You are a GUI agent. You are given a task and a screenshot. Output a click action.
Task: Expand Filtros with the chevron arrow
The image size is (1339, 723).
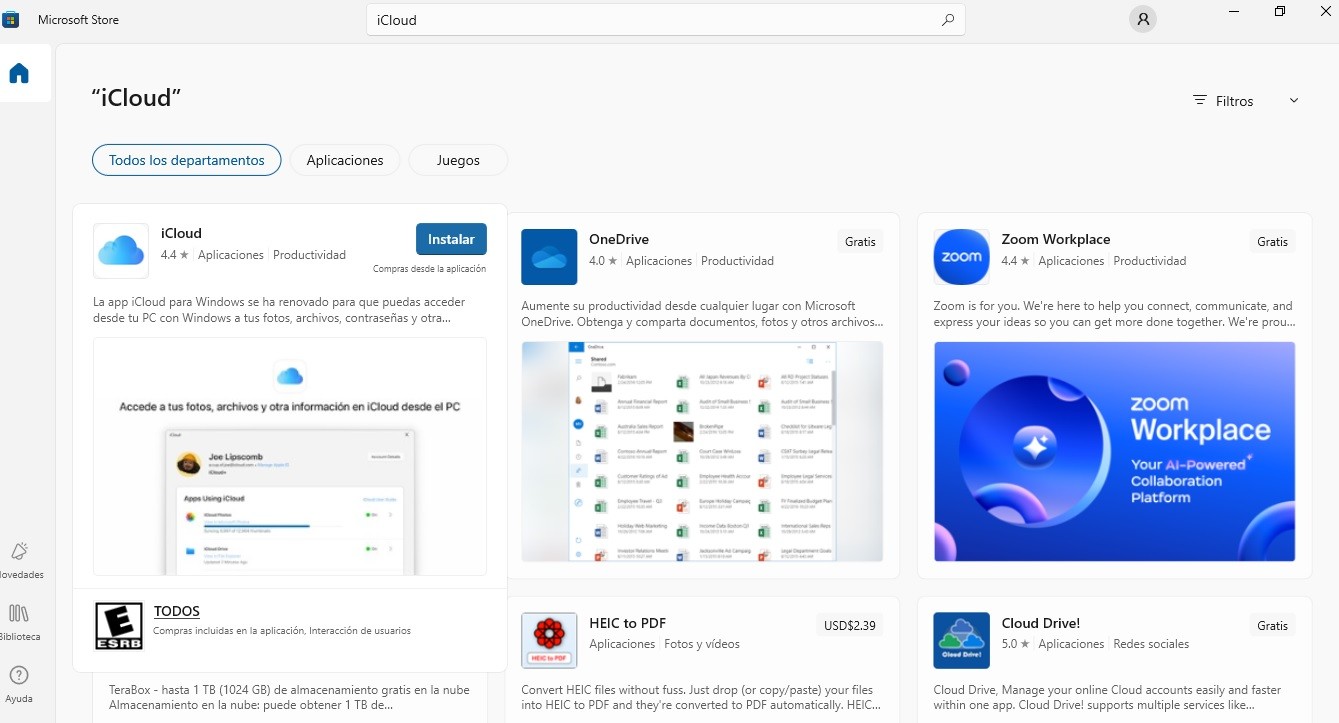(1293, 101)
